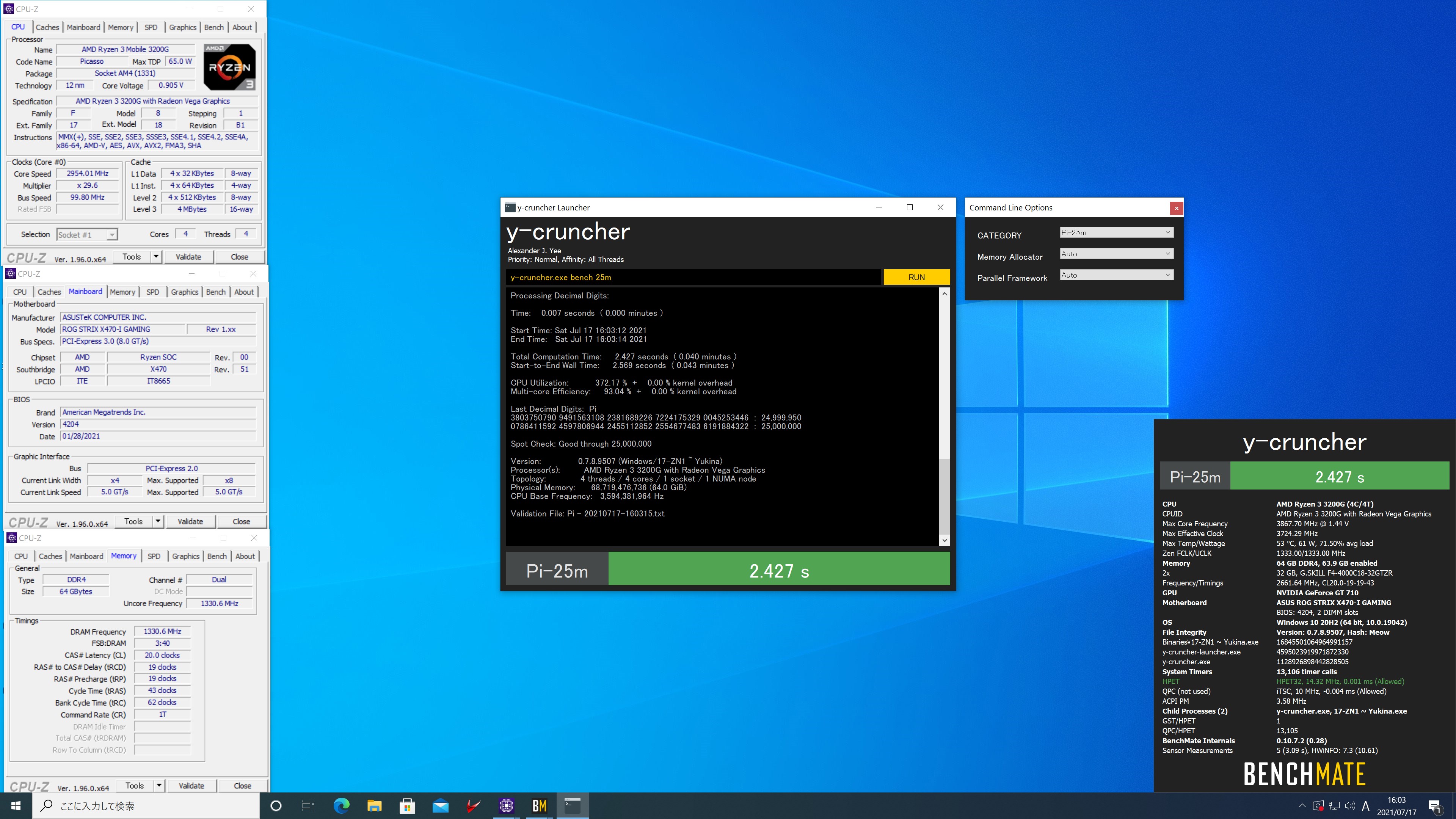This screenshot has width=1456, height=819.
Task: Switch to Caches tab in top CPU-Z
Action: pos(47,27)
